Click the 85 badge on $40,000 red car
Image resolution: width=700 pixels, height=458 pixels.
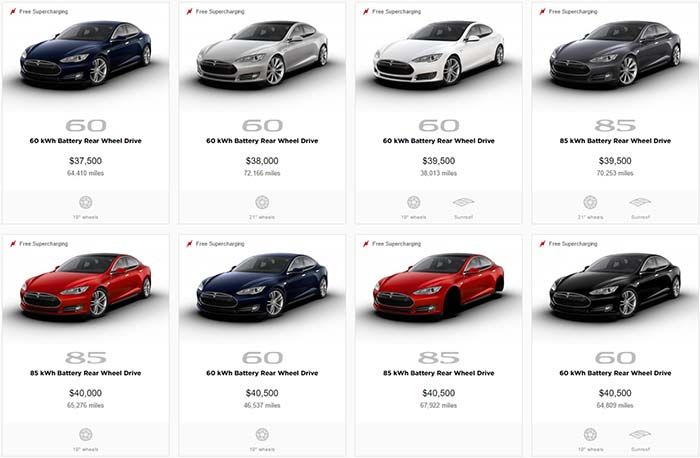(x=86, y=358)
